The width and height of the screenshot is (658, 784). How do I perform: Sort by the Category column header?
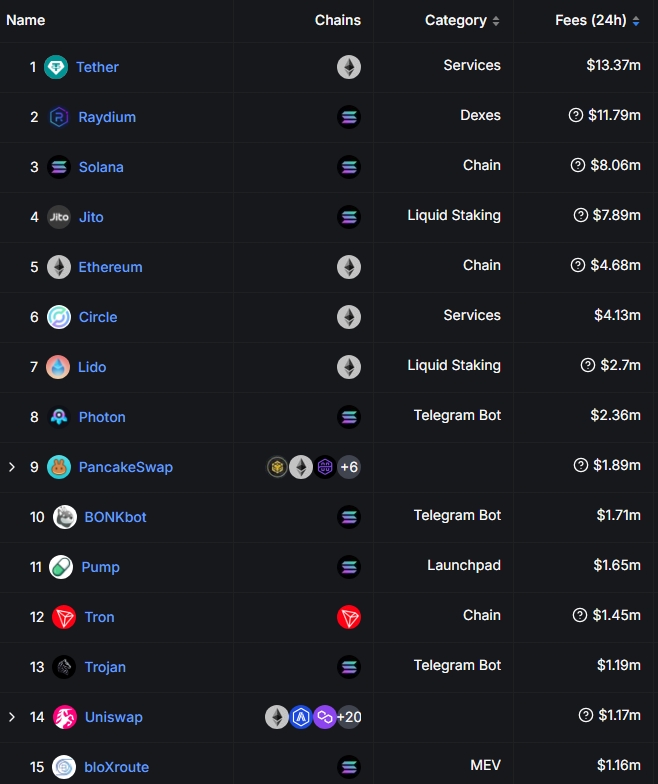(x=462, y=20)
